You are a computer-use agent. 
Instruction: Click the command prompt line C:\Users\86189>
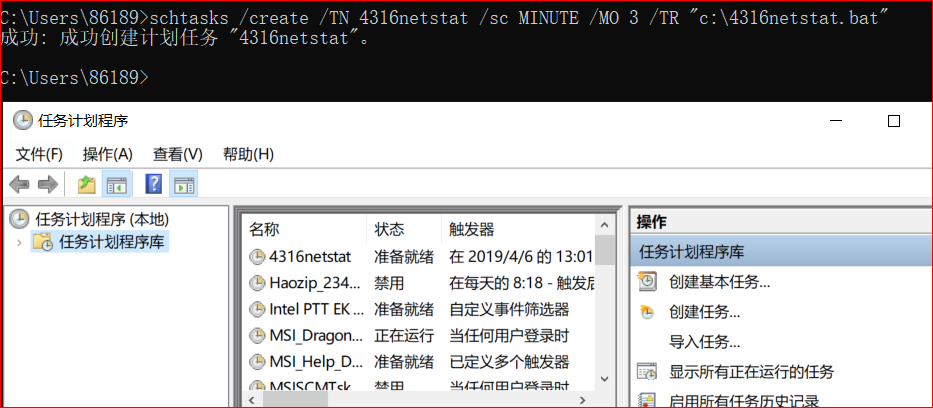[74, 78]
